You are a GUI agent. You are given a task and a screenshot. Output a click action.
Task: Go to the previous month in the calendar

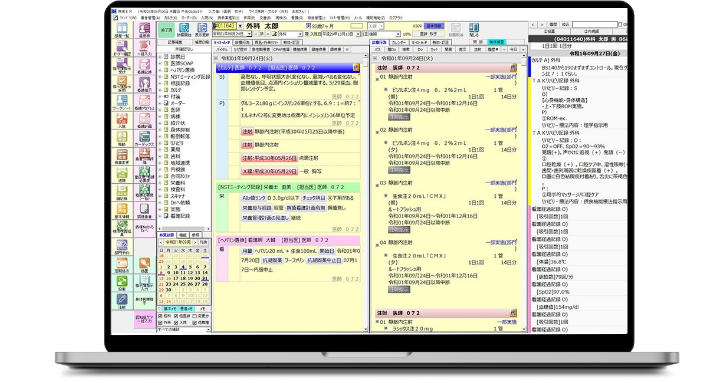[161, 242]
